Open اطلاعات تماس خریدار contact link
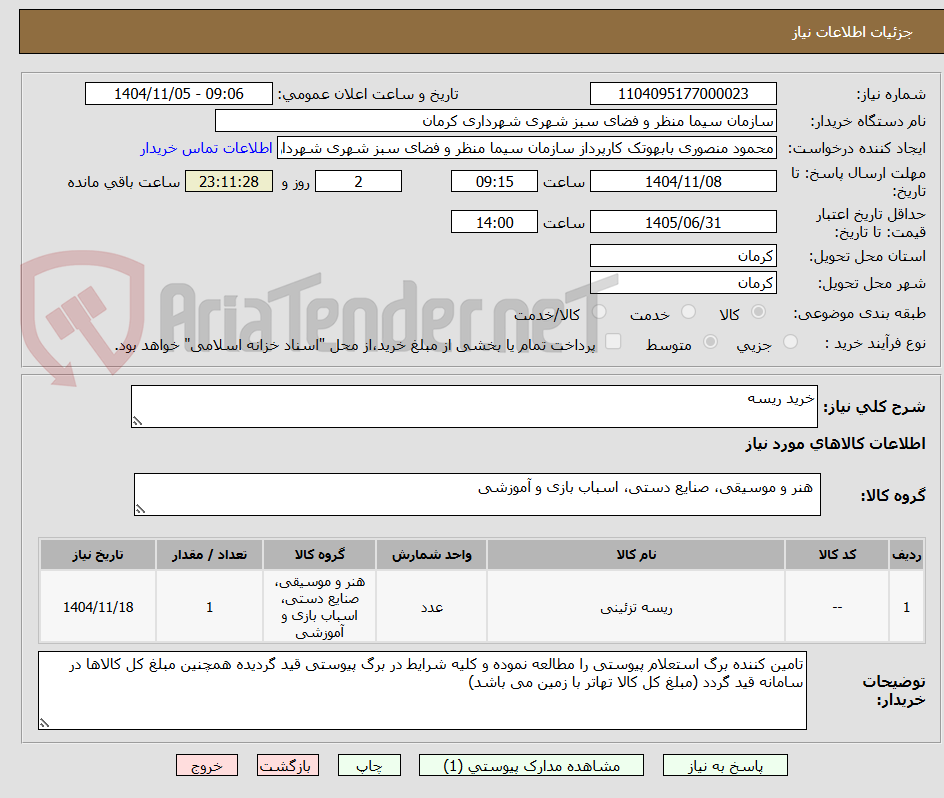This screenshot has width=944, height=798. pos(206,148)
